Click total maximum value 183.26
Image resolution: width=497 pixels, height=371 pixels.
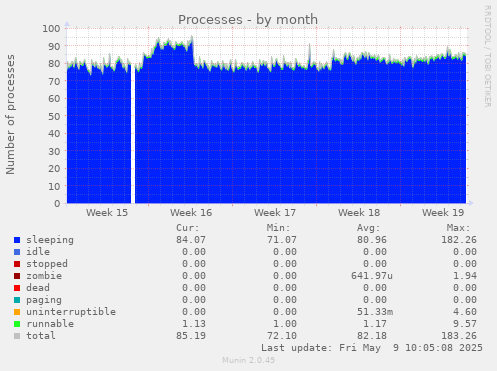(459, 336)
